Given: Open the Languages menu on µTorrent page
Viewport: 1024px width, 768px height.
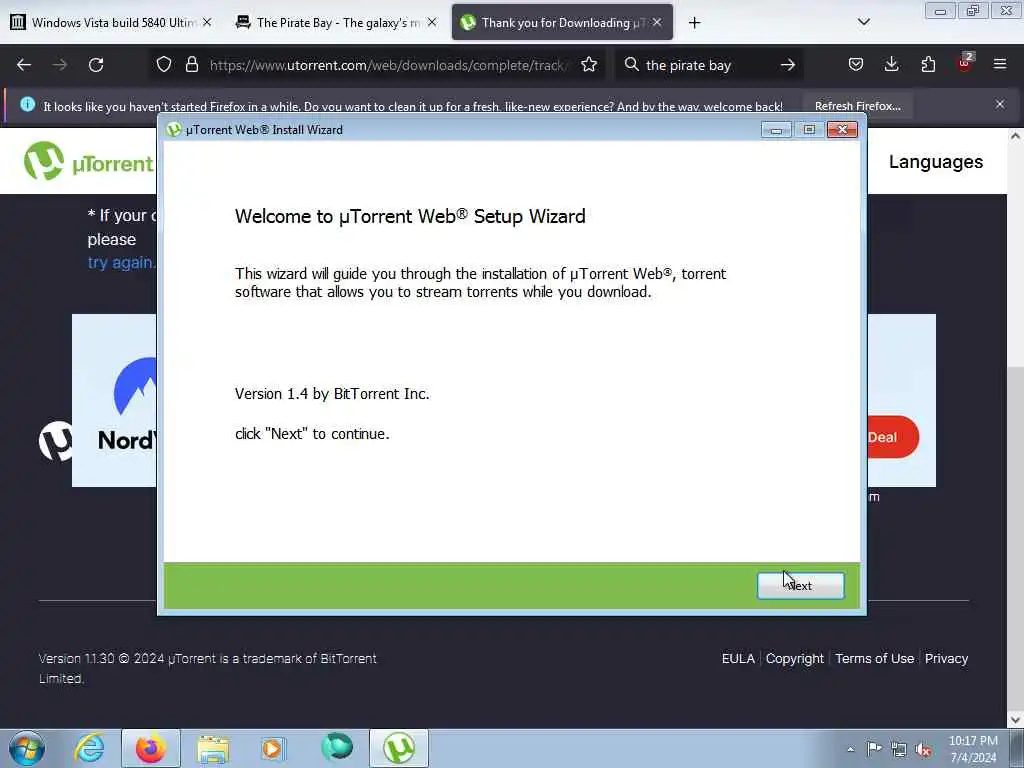Looking at the screenshot, I should coord(935,162).
